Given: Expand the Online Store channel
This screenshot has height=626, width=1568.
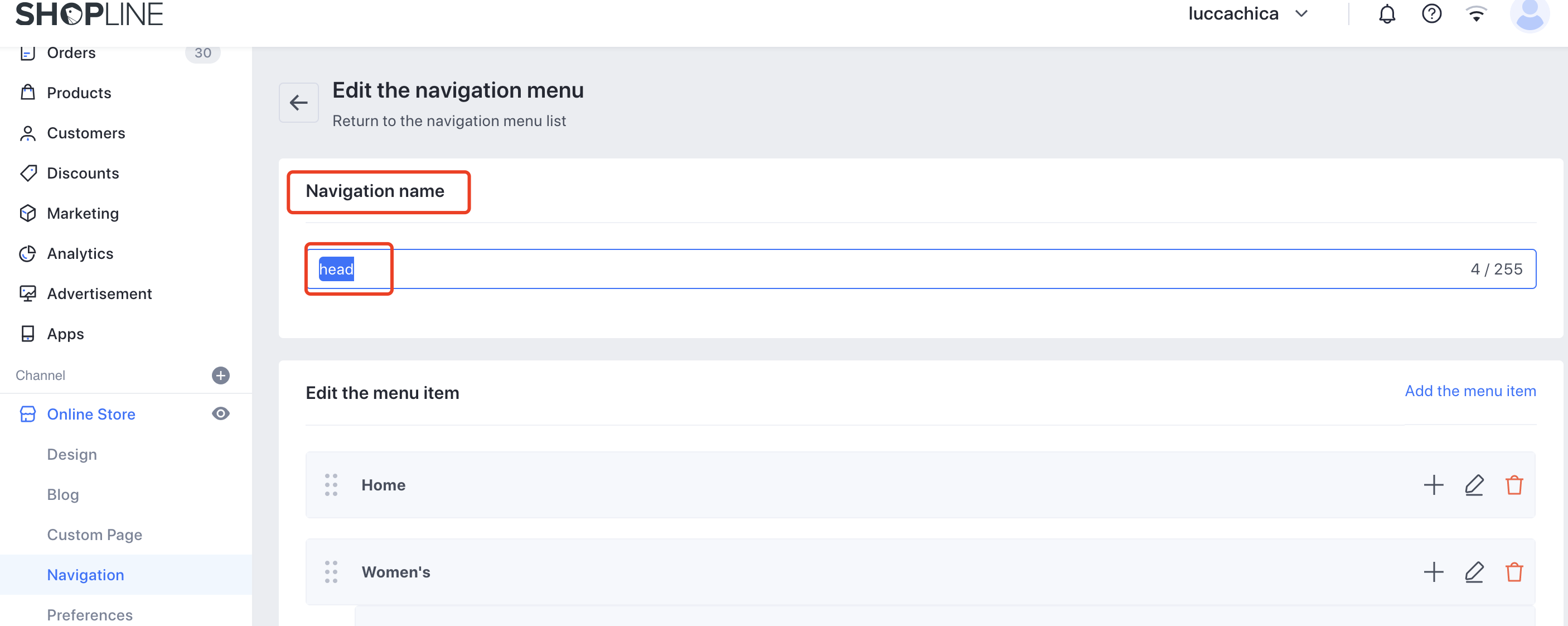Looking at the screenshot, I should (x=91, y=414).
